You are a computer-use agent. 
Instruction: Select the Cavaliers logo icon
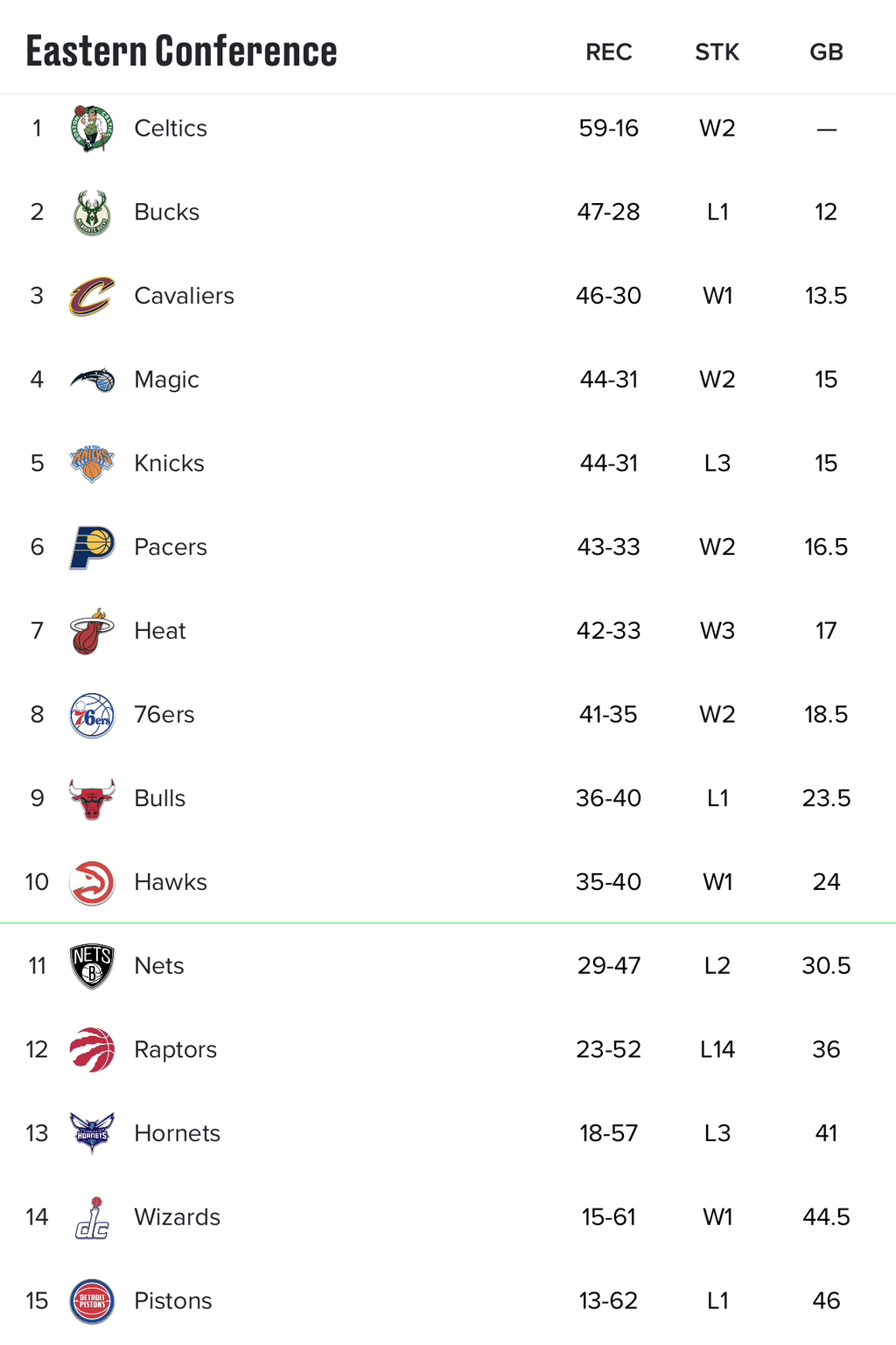click(92, 296)
